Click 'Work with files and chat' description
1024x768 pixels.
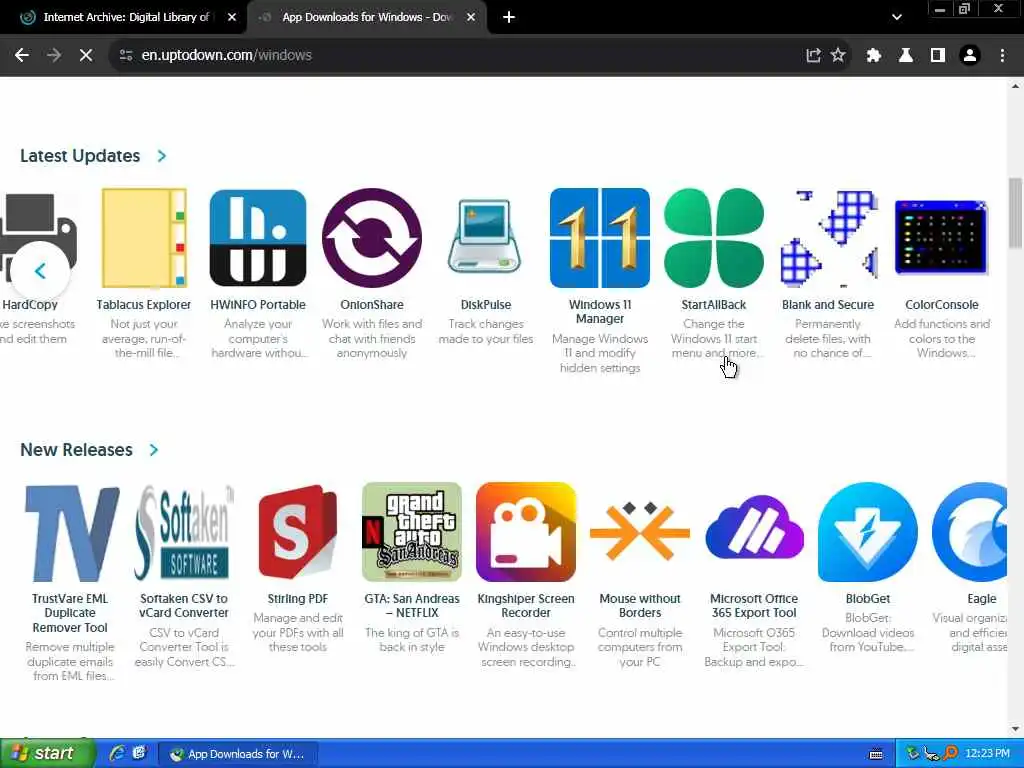[x=372, y=338]
